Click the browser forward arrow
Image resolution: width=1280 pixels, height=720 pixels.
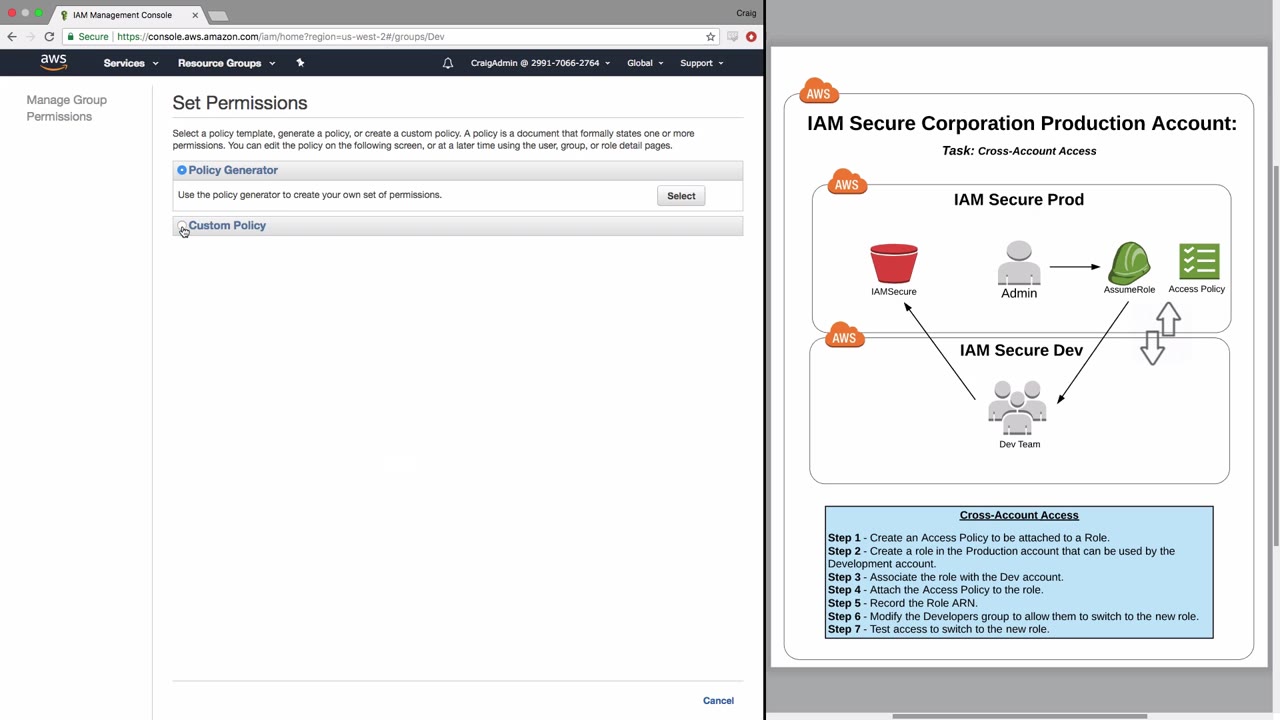point(30,36)
